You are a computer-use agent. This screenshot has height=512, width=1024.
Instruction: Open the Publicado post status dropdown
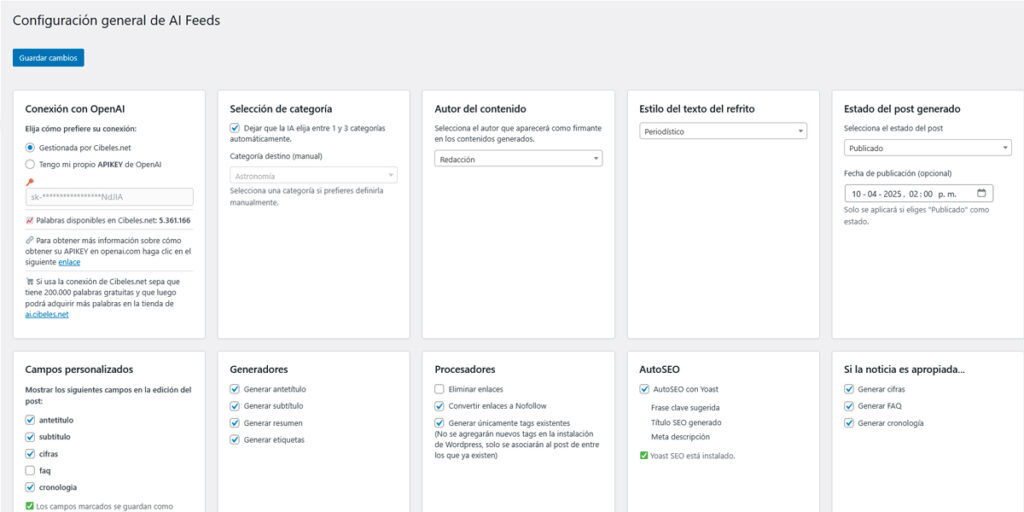928,148
